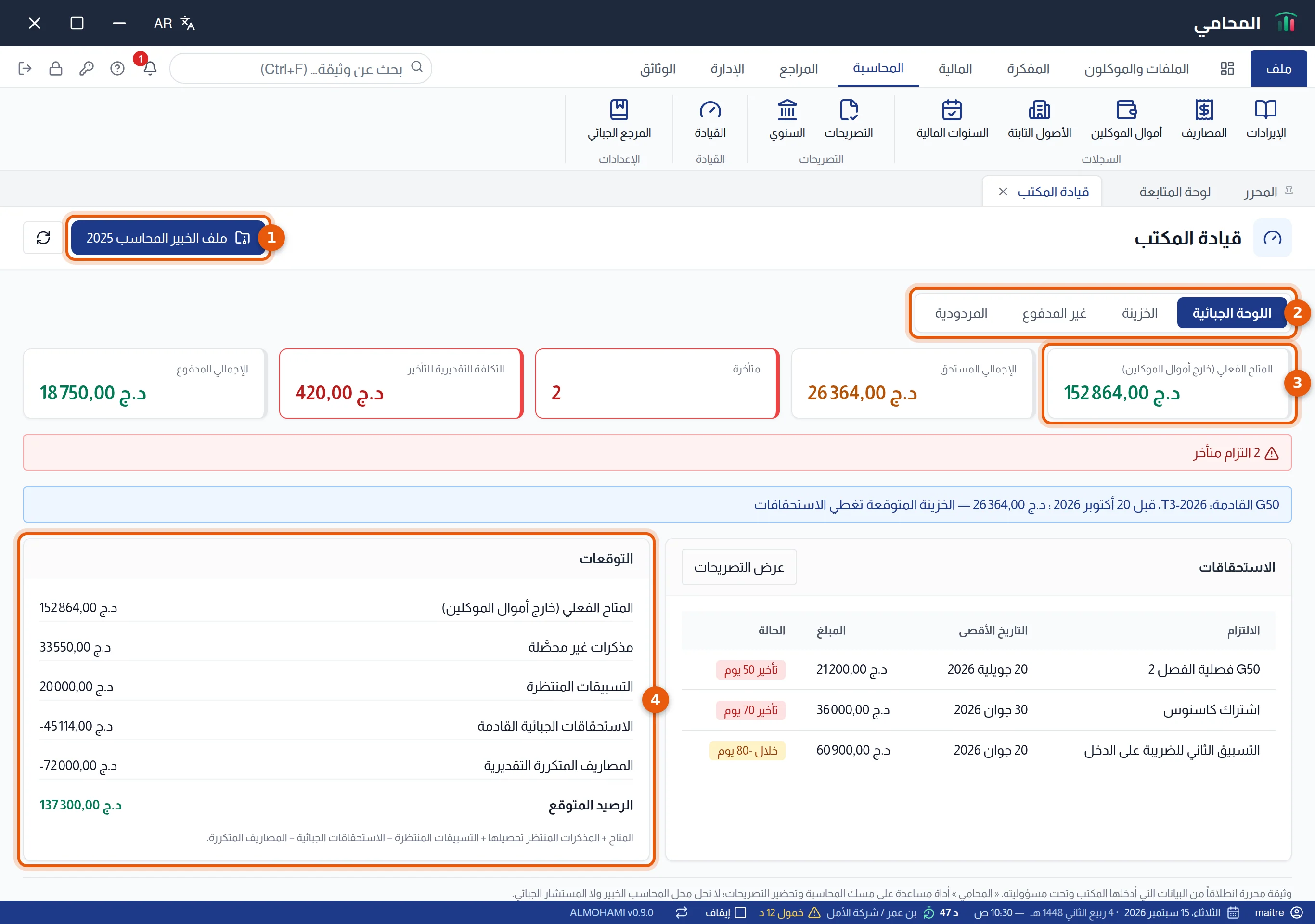The image size is (1315, 924).
Task: Select المردودية view tab
Action: (x=961, y=313)
